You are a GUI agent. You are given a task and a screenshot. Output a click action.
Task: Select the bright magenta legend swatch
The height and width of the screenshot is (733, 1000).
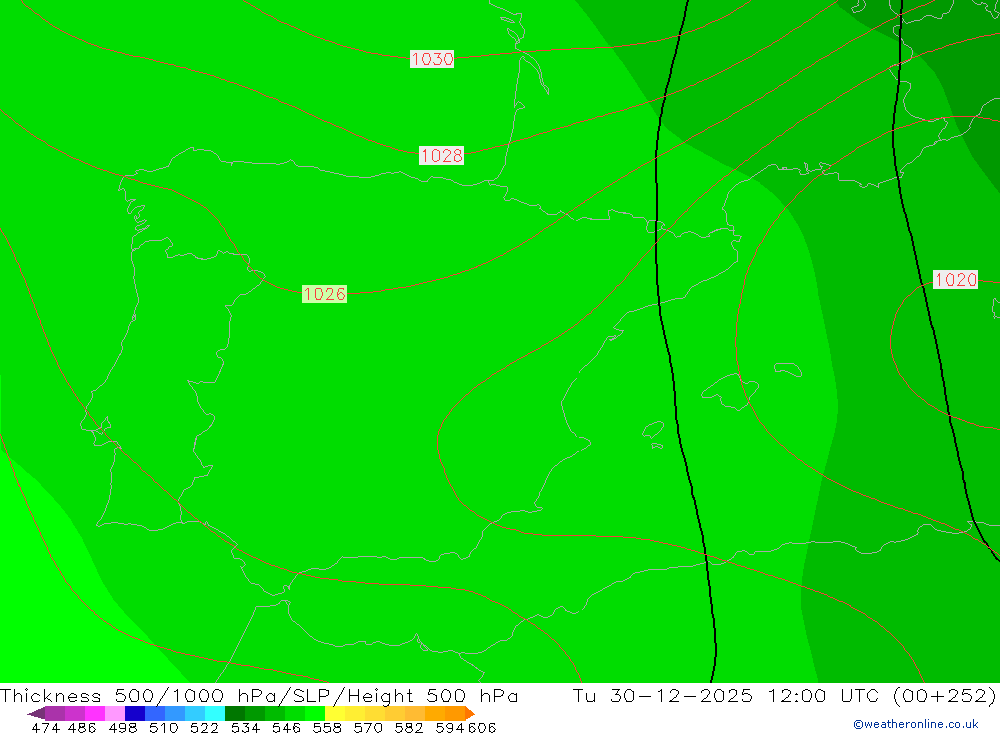(94, 713)
